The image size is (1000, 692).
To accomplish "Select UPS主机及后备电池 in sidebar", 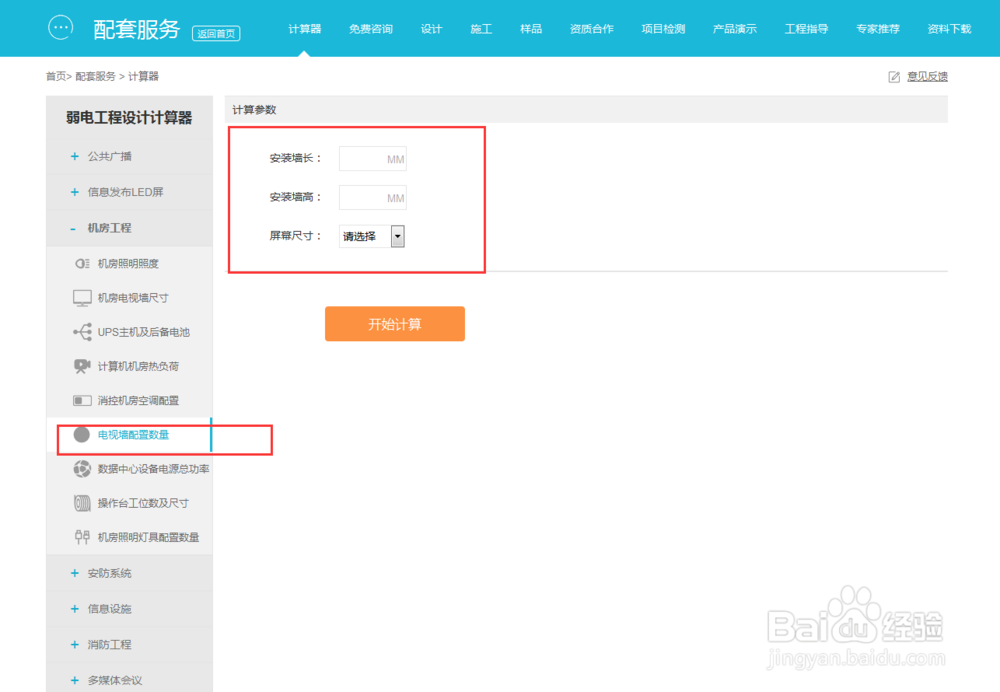I will coord(143,332).
